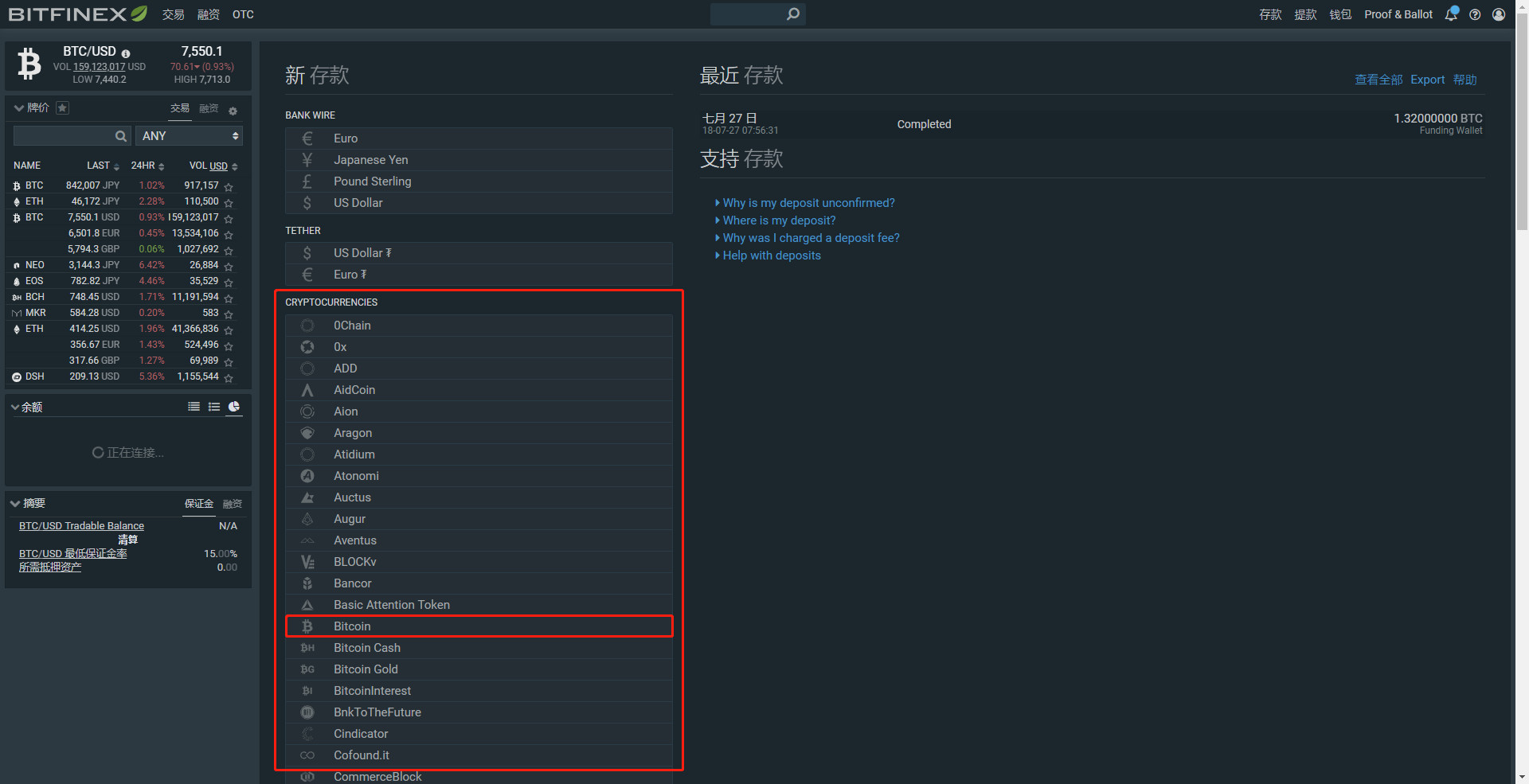The height and width of the screenshot is (784, 1529).
Task: Star the EOS 782.82 JPY row
Action: click(229, 283)
